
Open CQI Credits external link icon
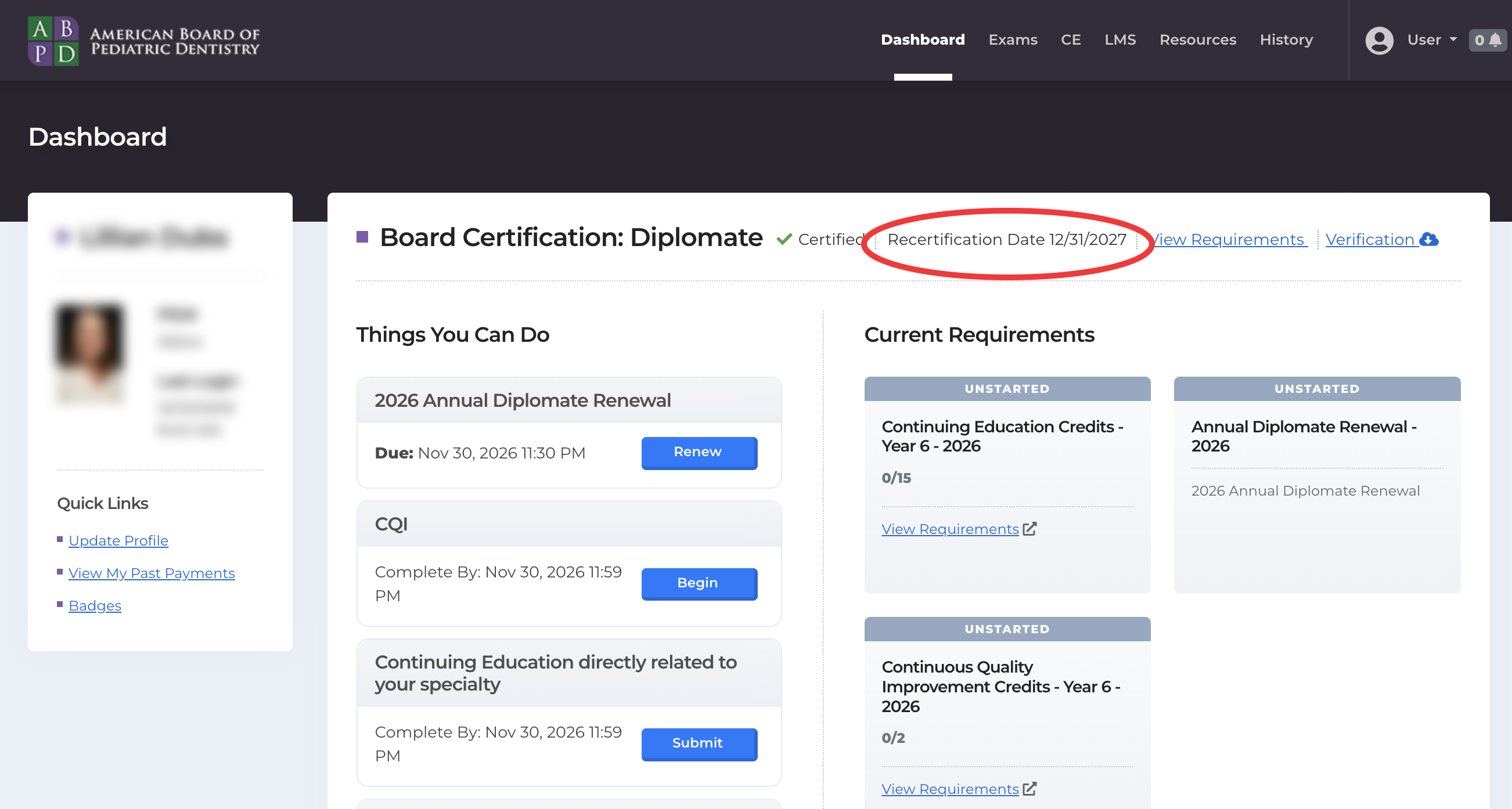coord(1030,789)
